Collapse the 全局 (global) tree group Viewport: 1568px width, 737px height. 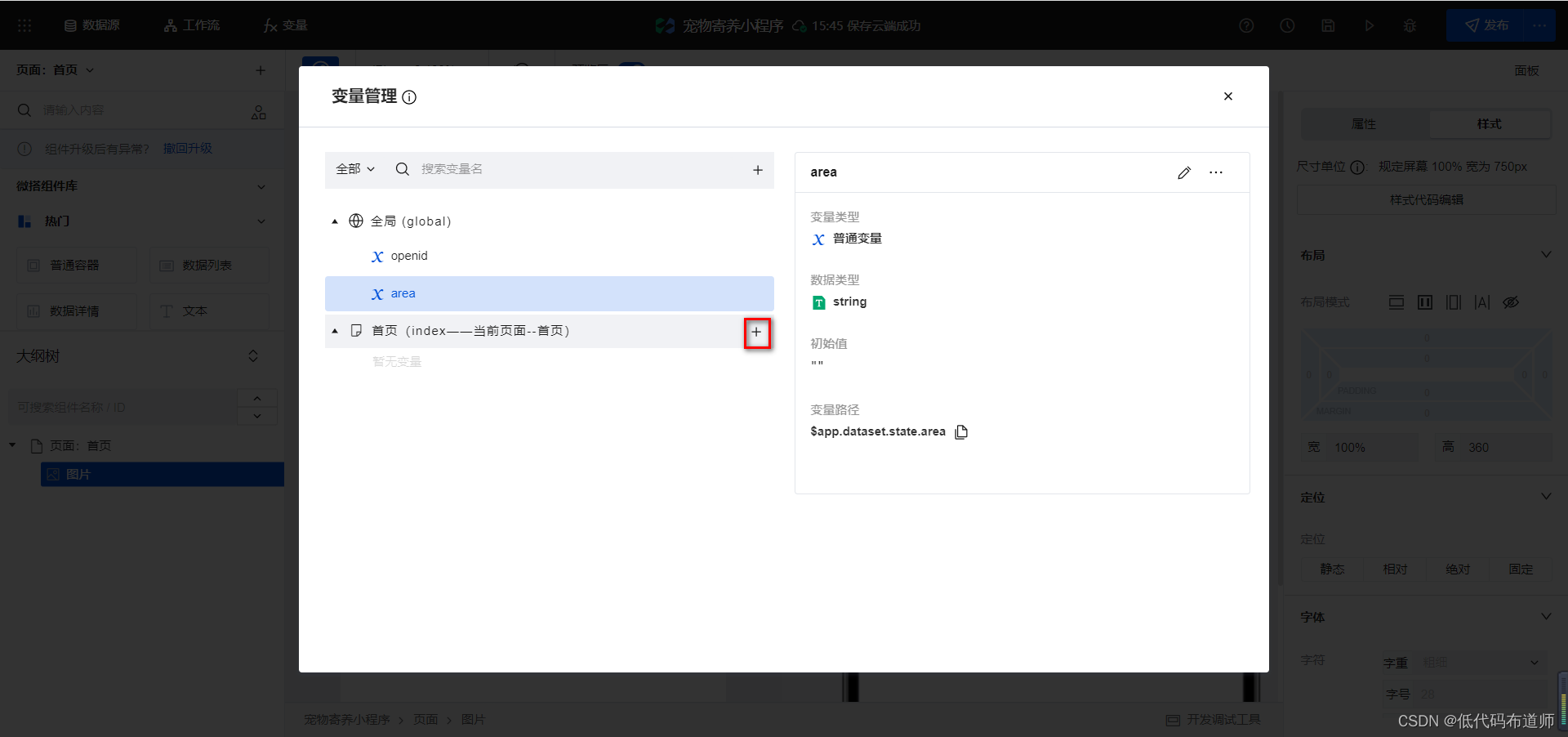coord(335,221)
